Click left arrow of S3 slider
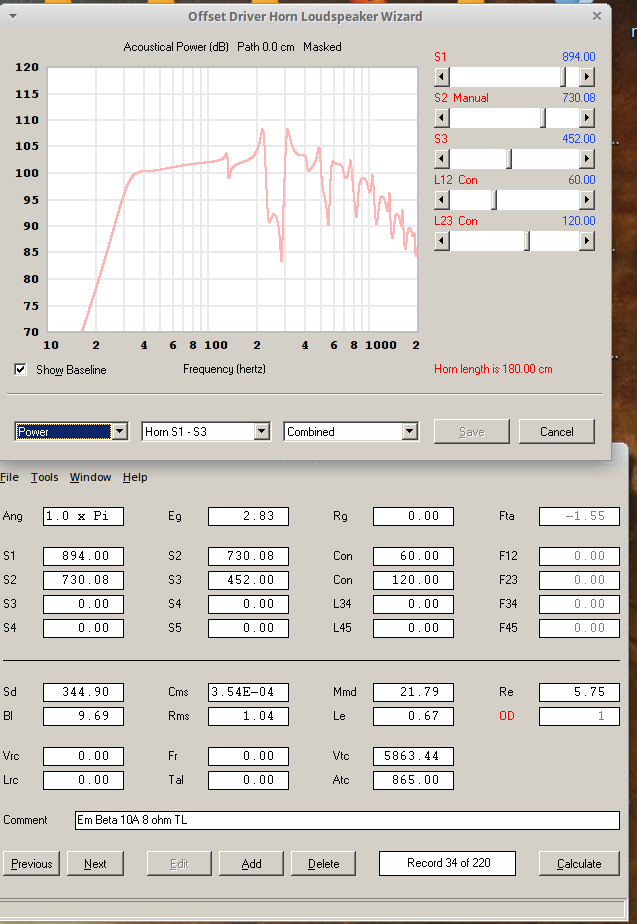Image resolution: width=637 pixels, height=924 pixels. [442, 159]
